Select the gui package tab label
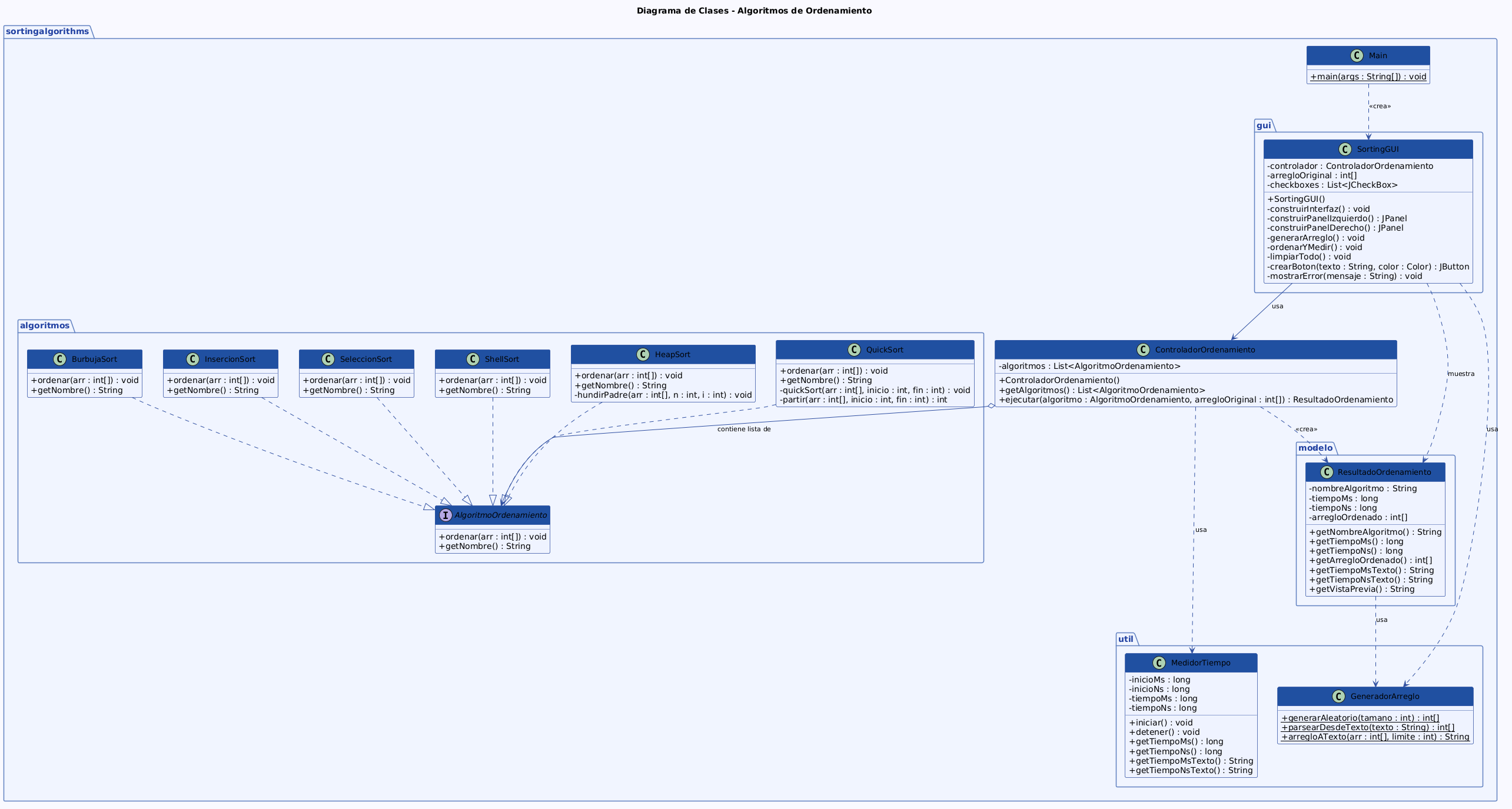Viewport: 1512px width, 809px height. click(x=1263, y=125)
